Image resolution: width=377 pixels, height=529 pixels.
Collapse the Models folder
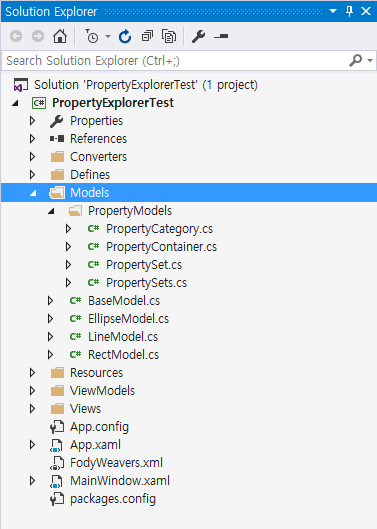(33, 193)
